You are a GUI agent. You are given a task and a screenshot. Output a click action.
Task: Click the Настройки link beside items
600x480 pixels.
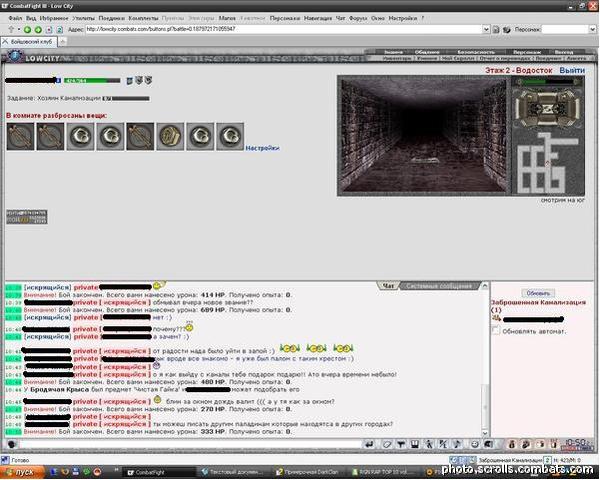click(x=262, y=148)
